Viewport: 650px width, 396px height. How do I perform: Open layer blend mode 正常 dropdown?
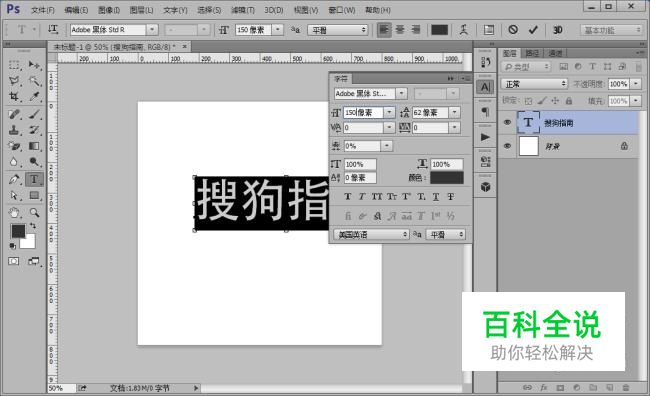click(534, 84)
